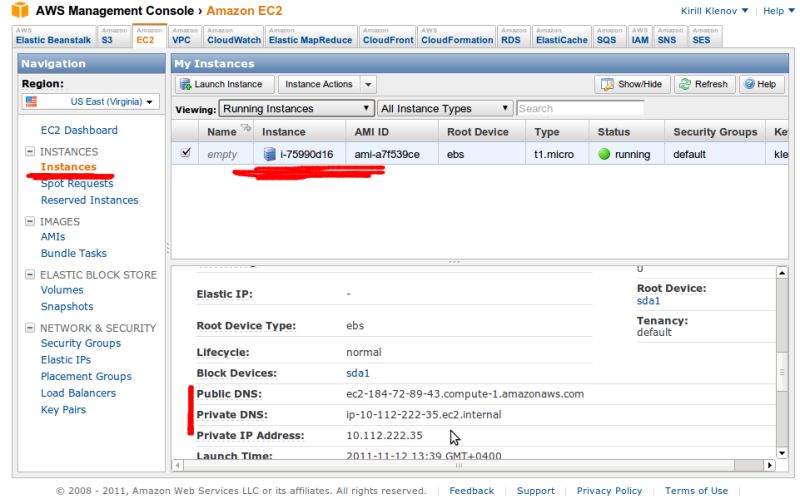800x504 pixels.
Task: Switch to the IAM service tab
Action: [x=640, y=37]
